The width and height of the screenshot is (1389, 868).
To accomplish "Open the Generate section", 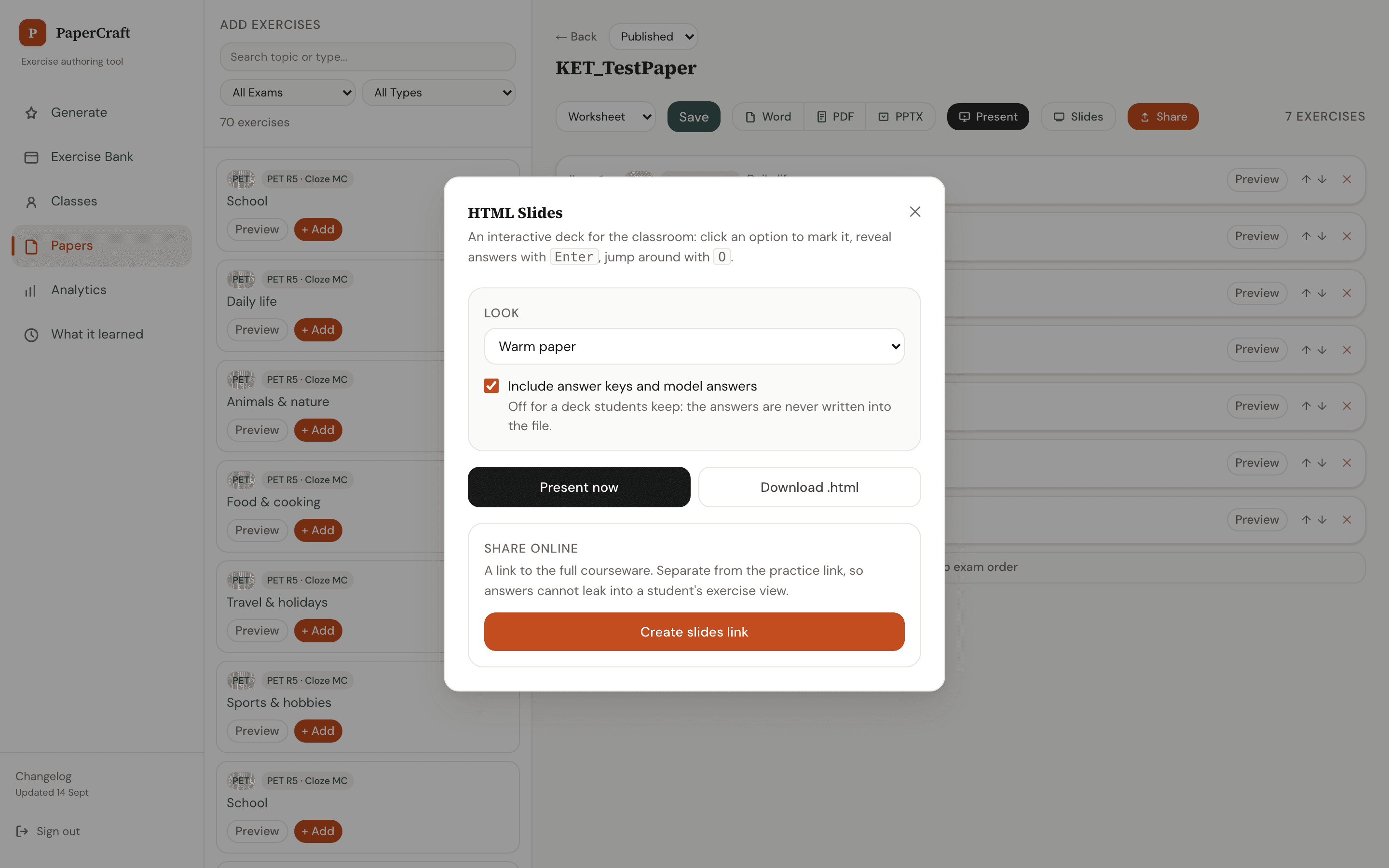I will click(102, 112).
